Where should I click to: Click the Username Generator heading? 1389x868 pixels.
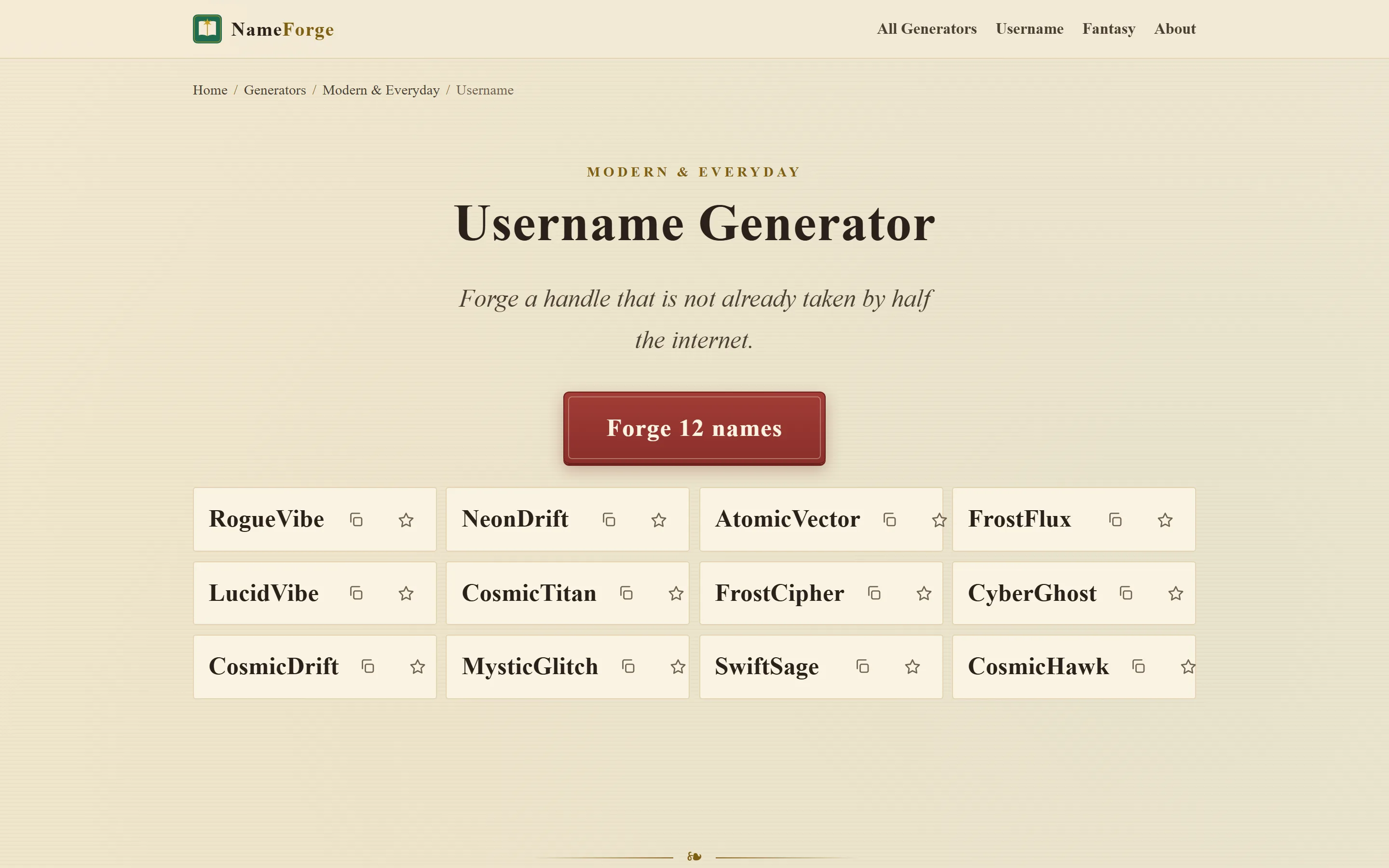tap(694, 223)
